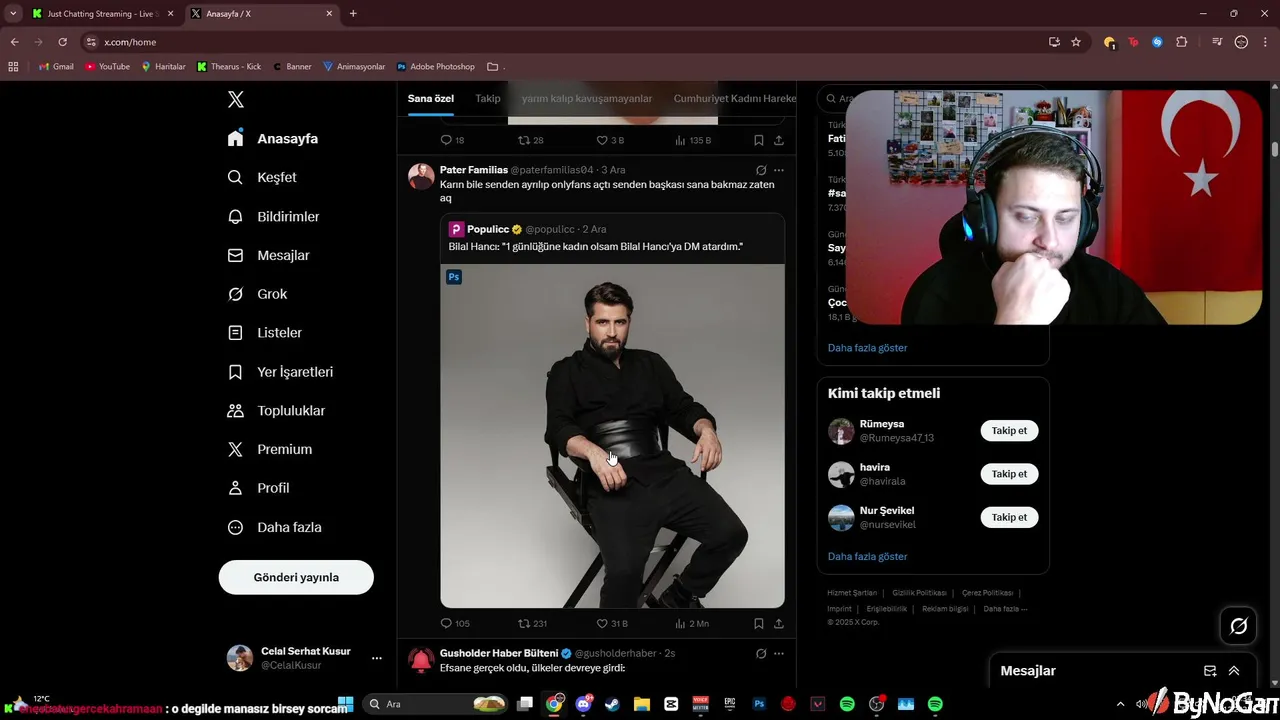Open Anasayfa home in the sidebar
Image resolution: width=1280 pixels, height=720 pixels.
[x=272, y=138]
